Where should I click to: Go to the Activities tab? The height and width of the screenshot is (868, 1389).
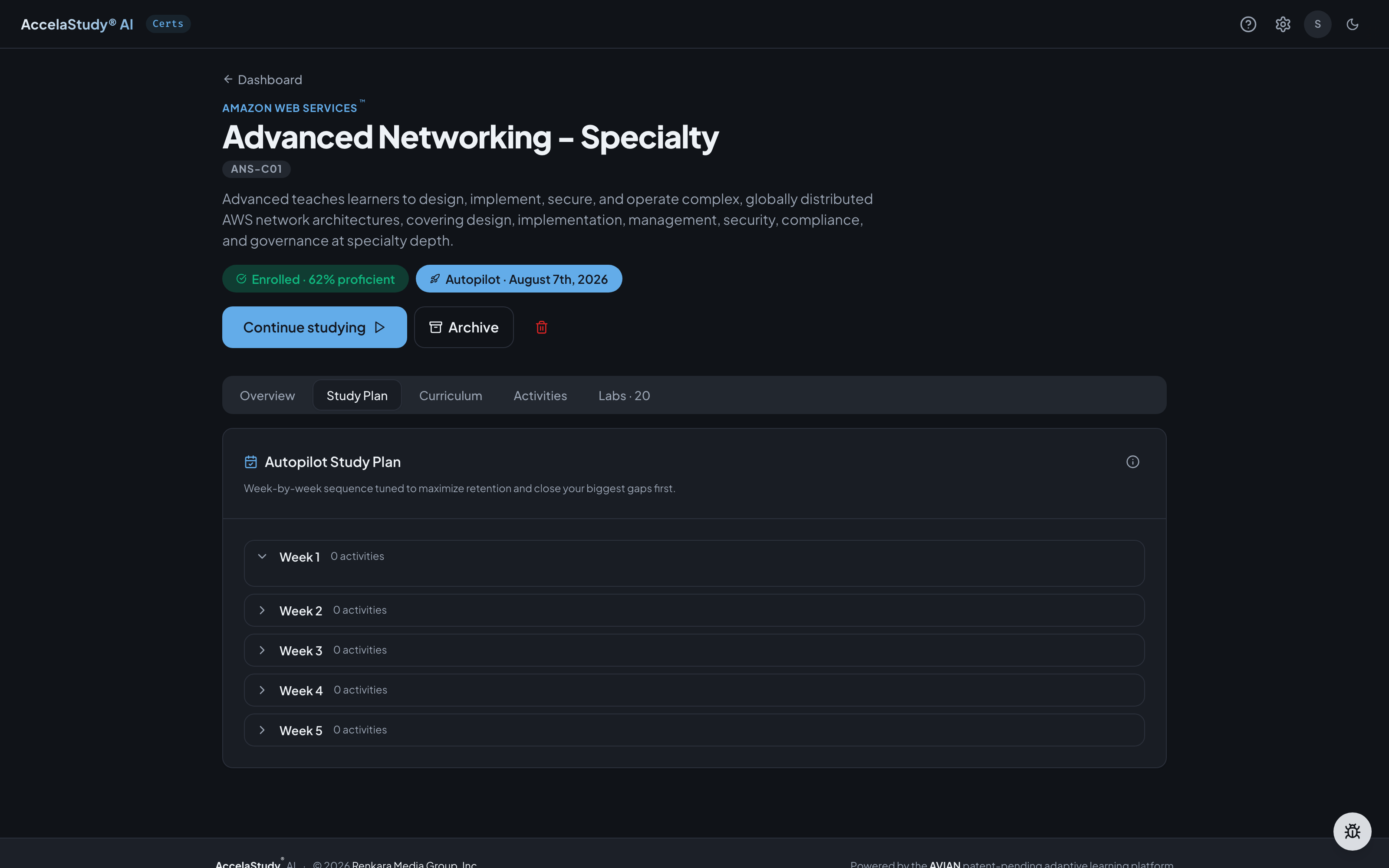540,395
